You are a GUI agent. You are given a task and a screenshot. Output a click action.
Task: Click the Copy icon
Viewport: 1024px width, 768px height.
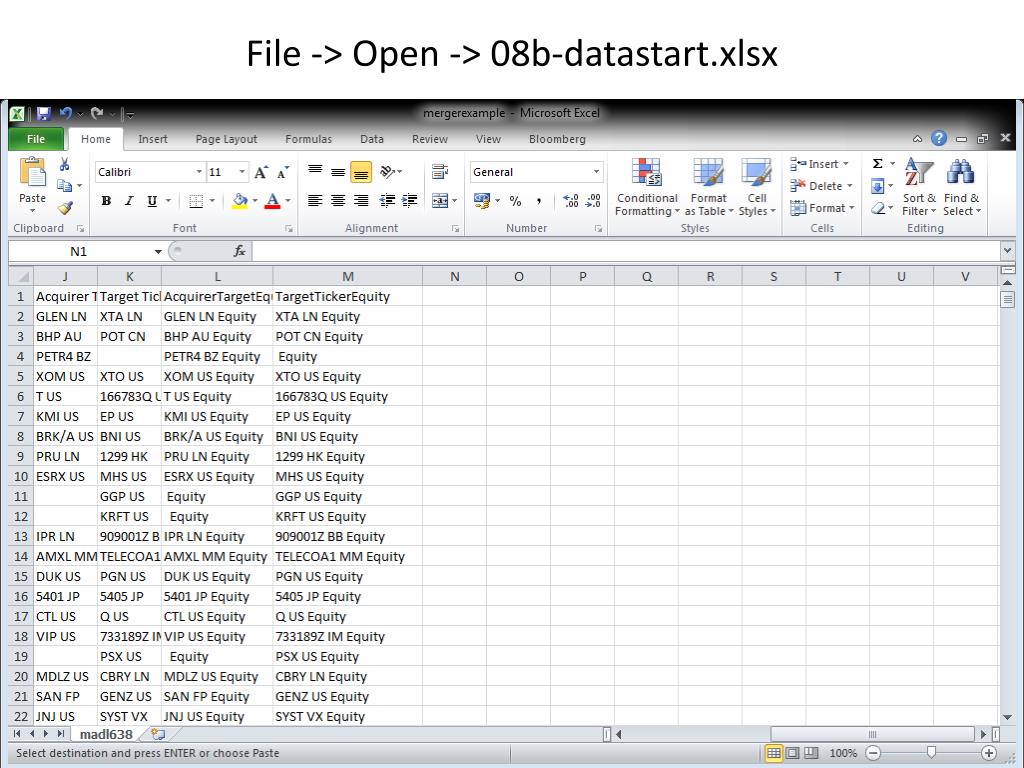[x=64, y=185]
